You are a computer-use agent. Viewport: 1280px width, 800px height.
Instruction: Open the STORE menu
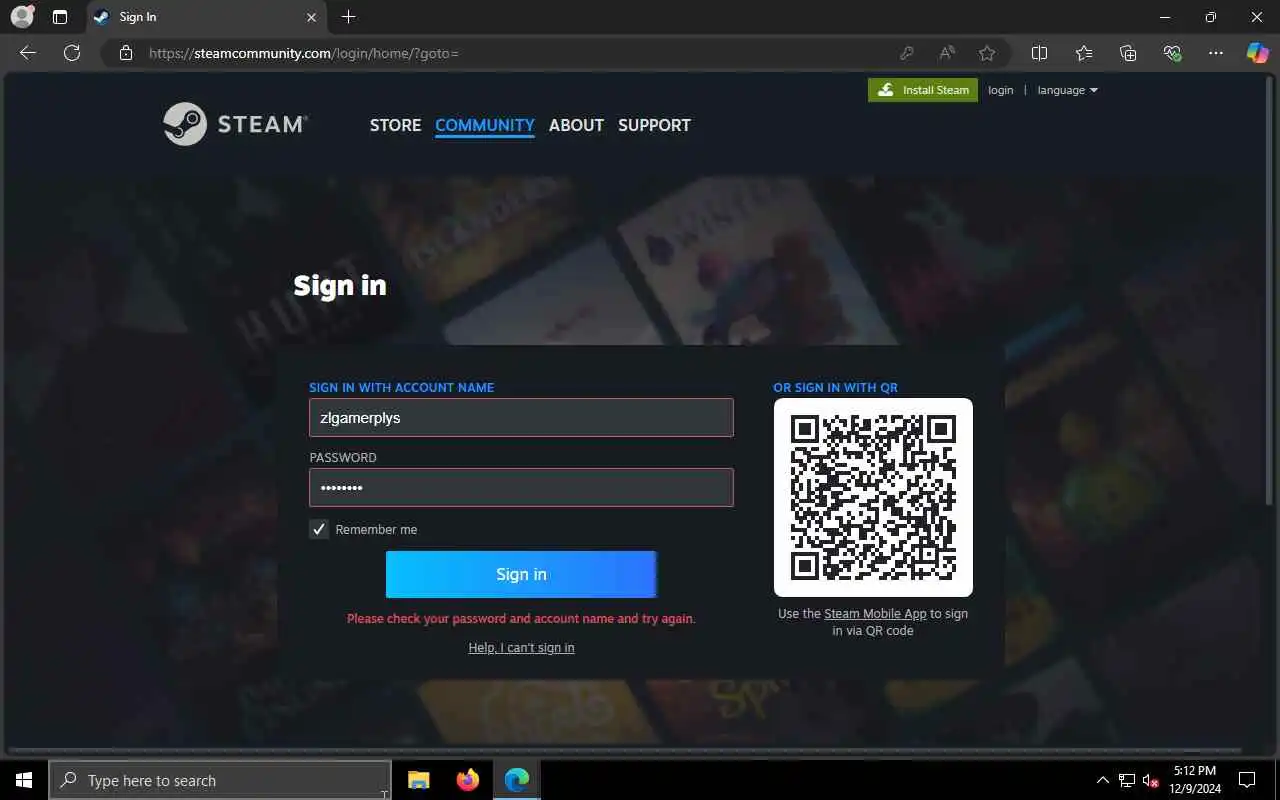(395, 125)
